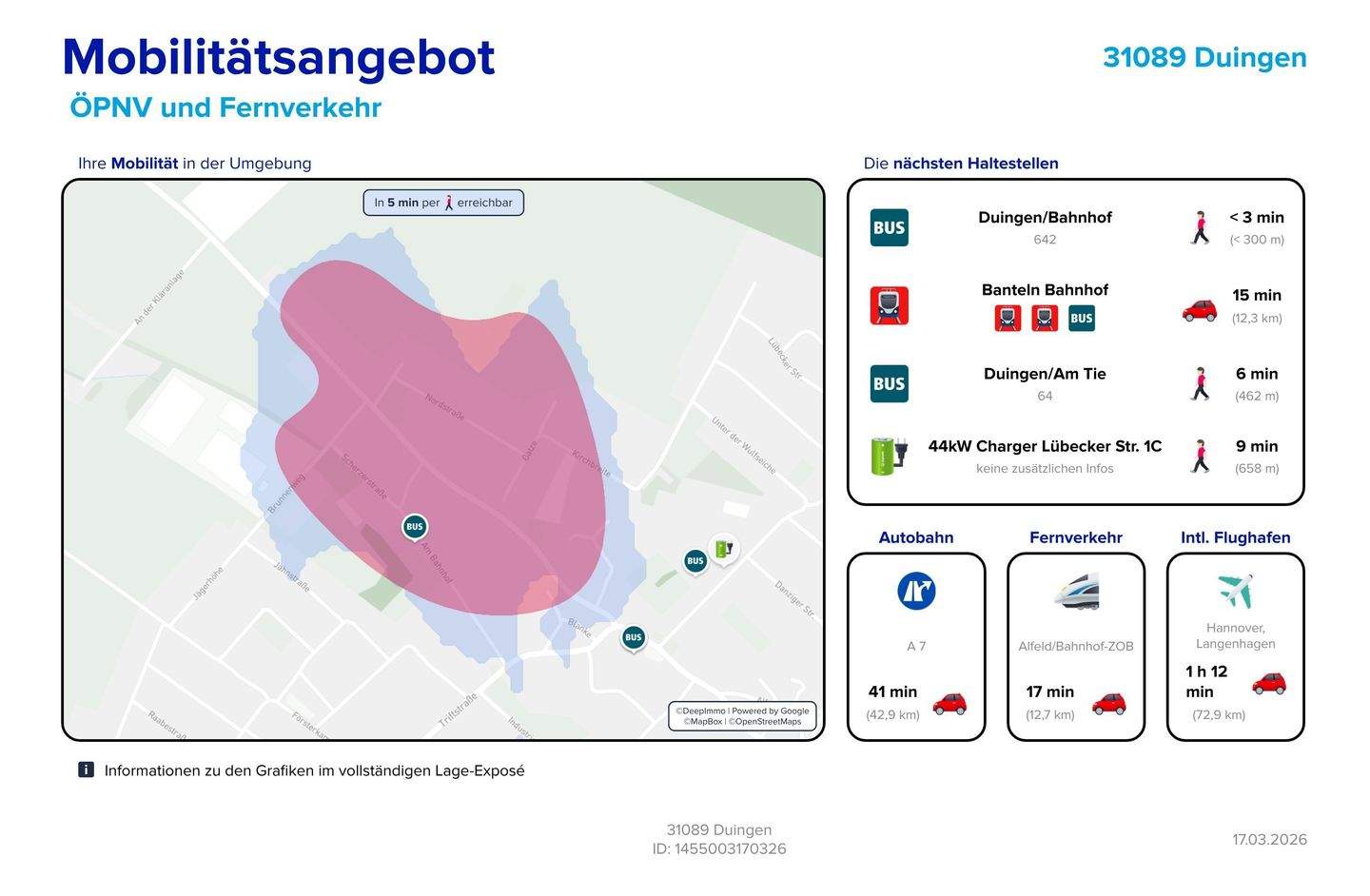Click the red car icon in the Autobahn card
Image resolution: width=1370 pixels, height=896 pixels.
tap(949, 704)
